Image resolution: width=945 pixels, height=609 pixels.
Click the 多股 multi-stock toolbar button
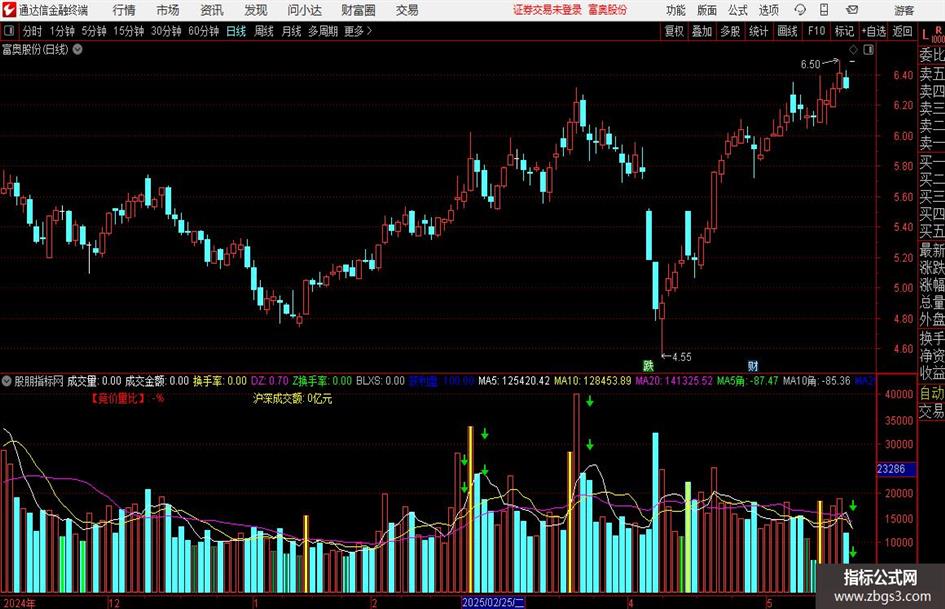pyautogui.click(x=730, y=31)
